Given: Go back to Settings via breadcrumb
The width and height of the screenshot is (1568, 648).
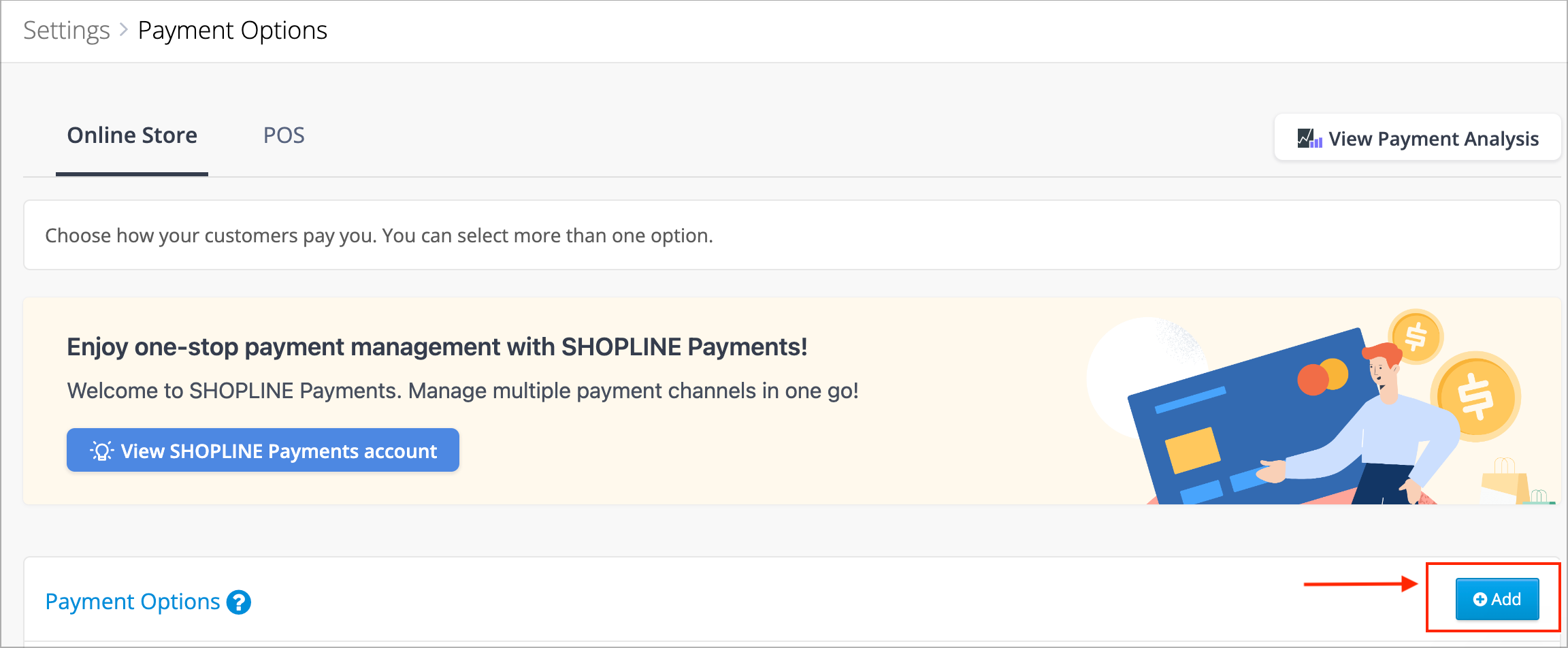Looking at the screenshot, I should (67, 31).
